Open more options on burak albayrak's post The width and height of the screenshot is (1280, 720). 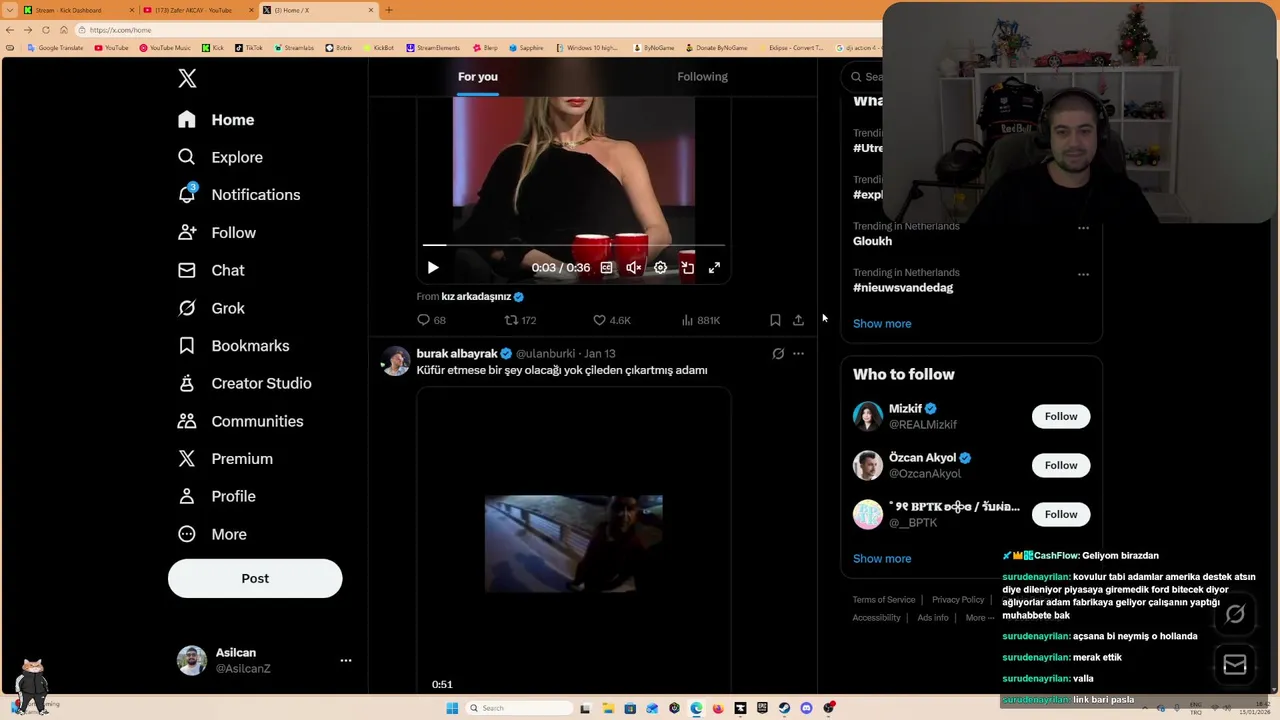798,354
